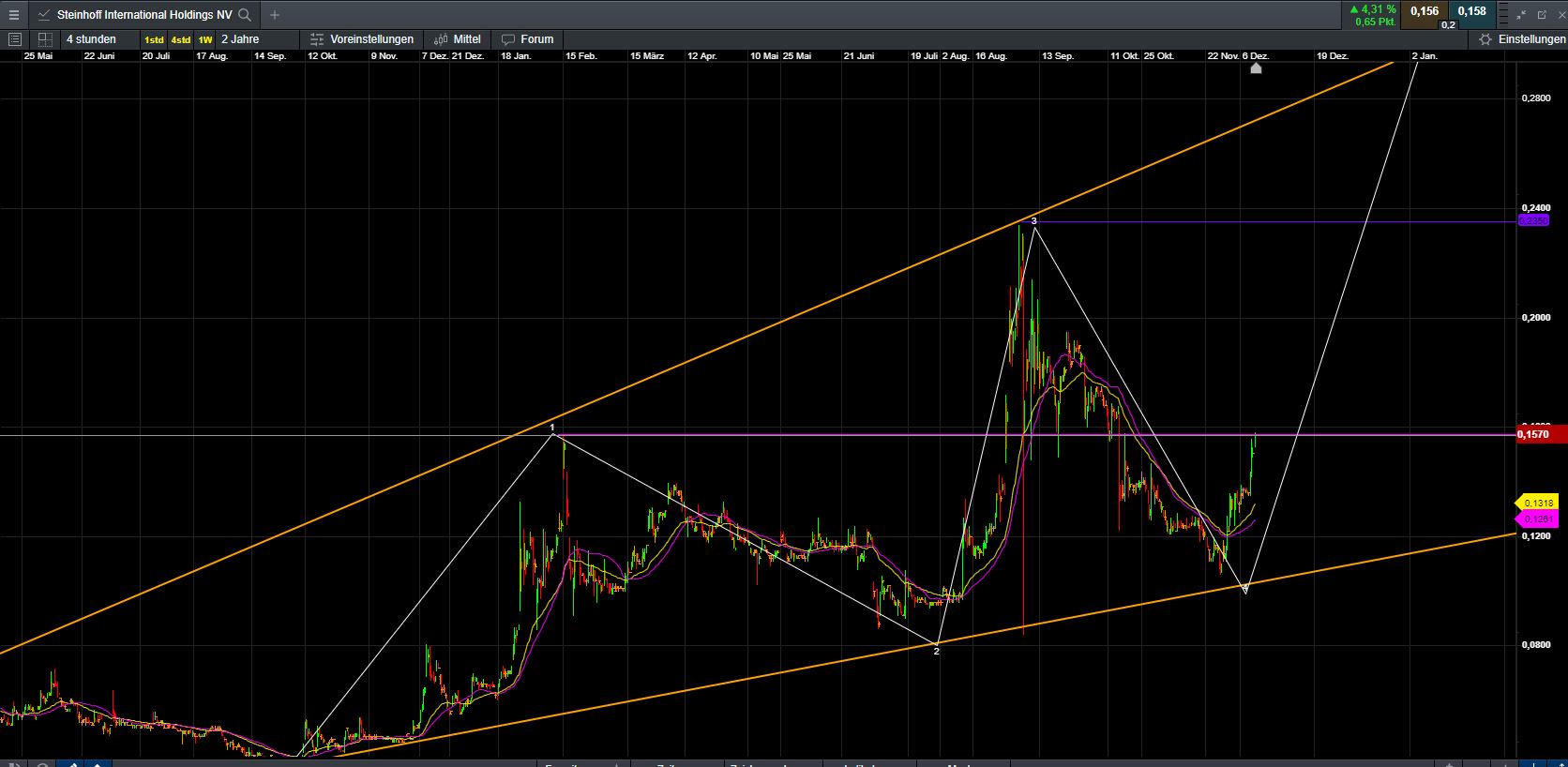Click the 18 Jan. date on time axis
The image size is (1568, 767).
point(516,56)
